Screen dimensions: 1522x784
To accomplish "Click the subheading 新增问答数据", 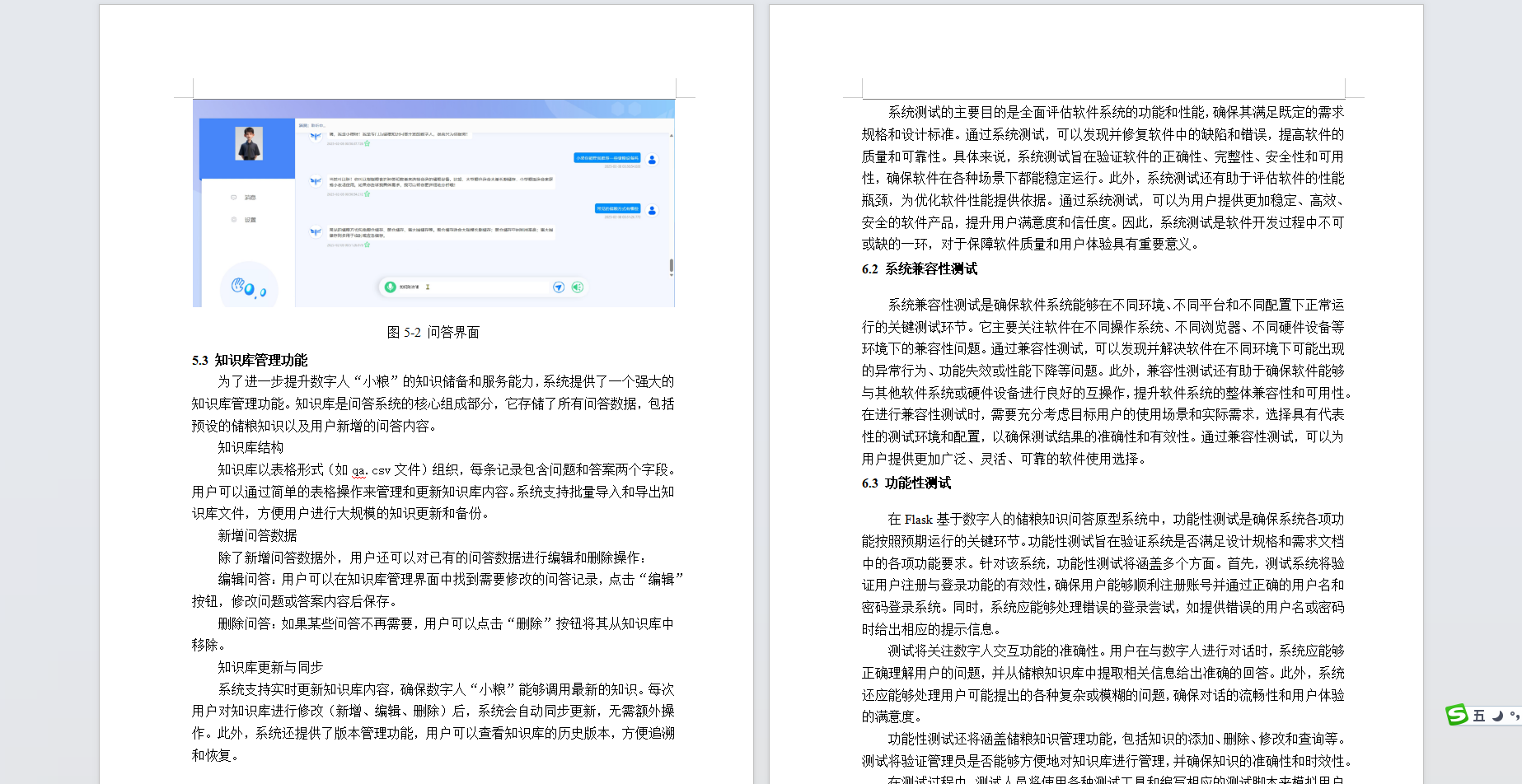I will pos(257,535).
